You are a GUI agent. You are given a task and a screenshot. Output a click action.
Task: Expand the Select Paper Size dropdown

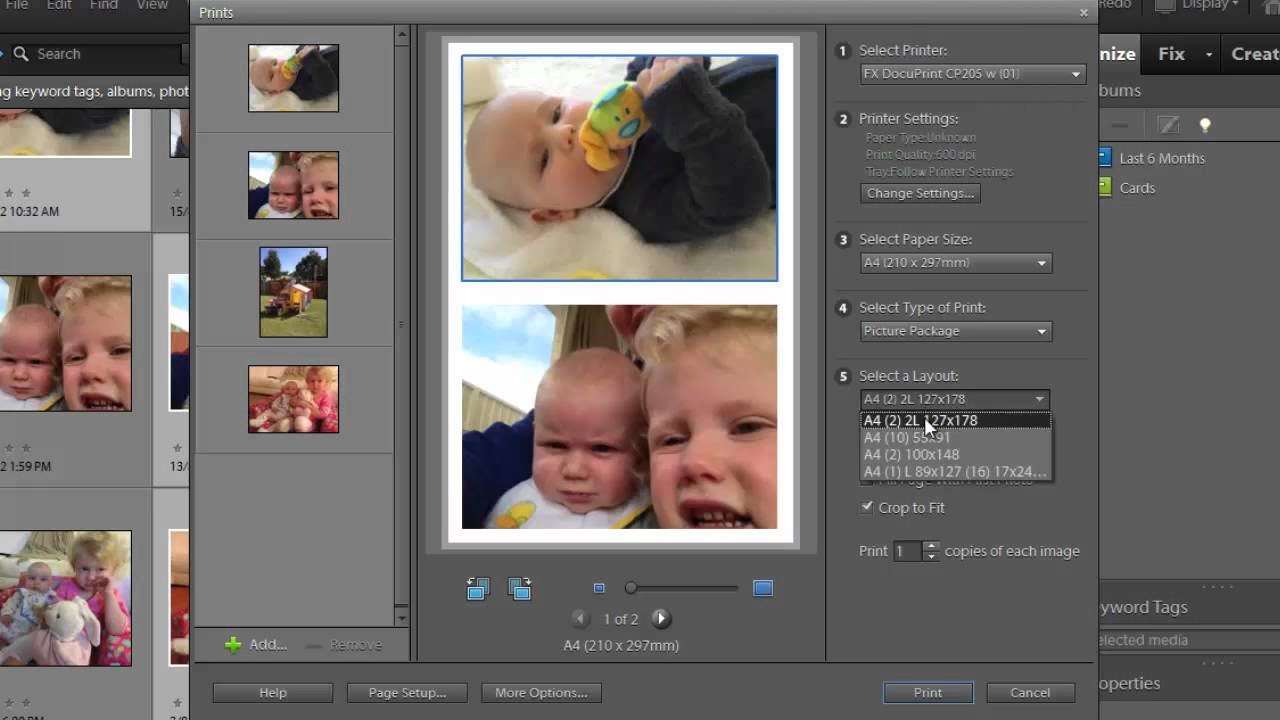click(x=955, y=263)
